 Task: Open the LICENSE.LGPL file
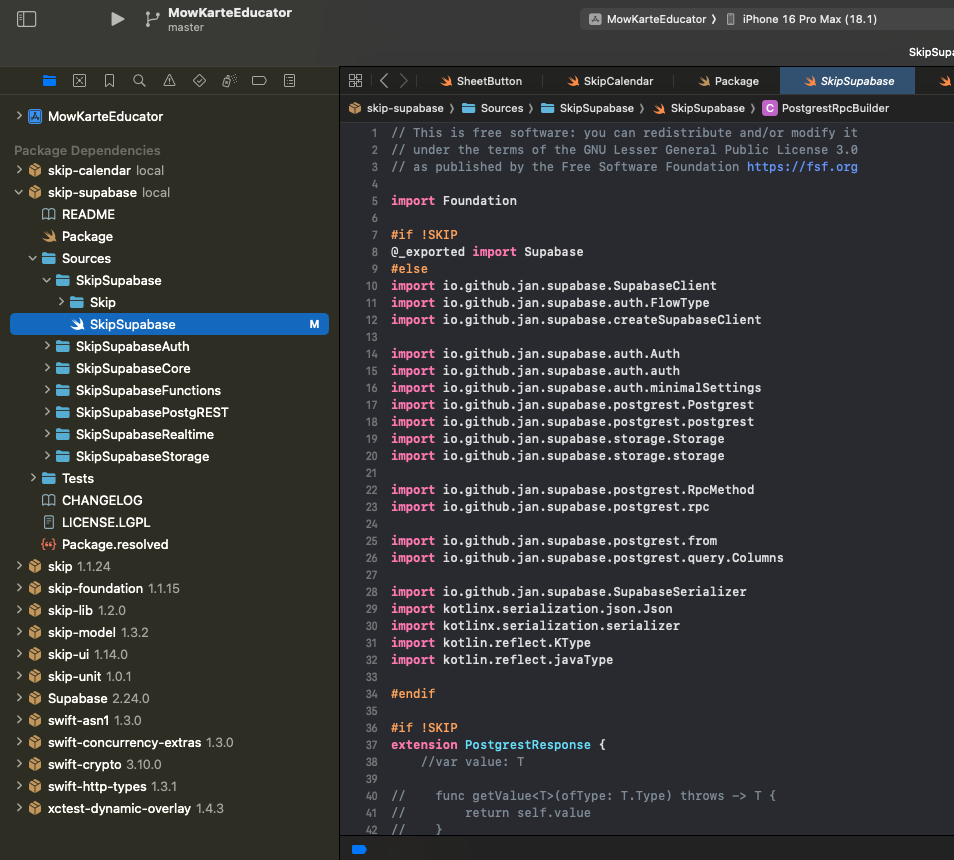pyautogui.click(x=106, y=522)
